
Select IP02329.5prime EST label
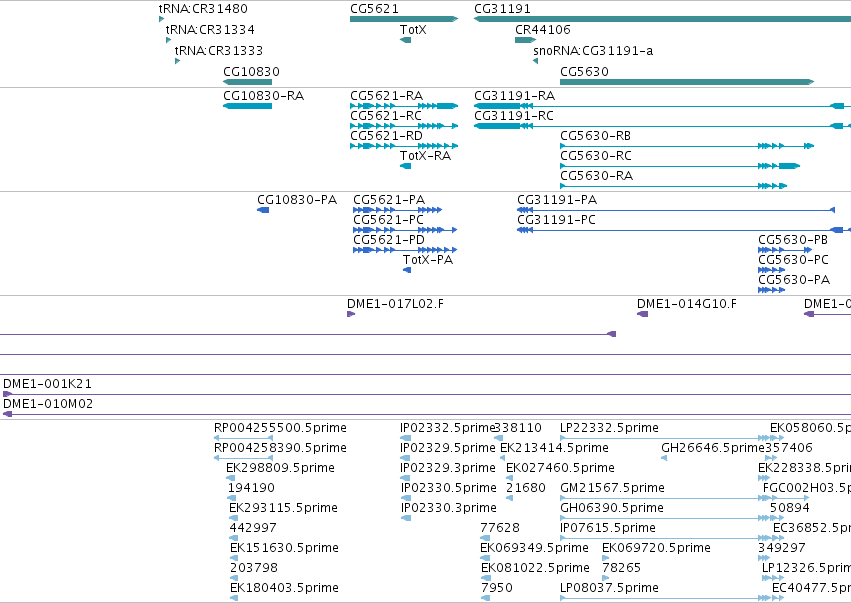[x=448, y=448]
